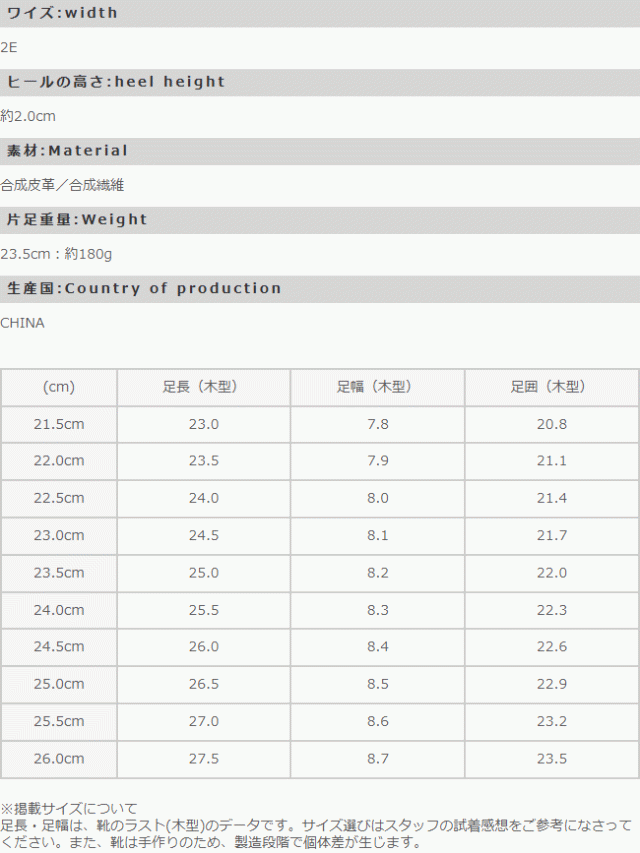This screenshot has width=640, height=853.
Task: Click the 足幅（木型） column header
Action: coord(377,387)
